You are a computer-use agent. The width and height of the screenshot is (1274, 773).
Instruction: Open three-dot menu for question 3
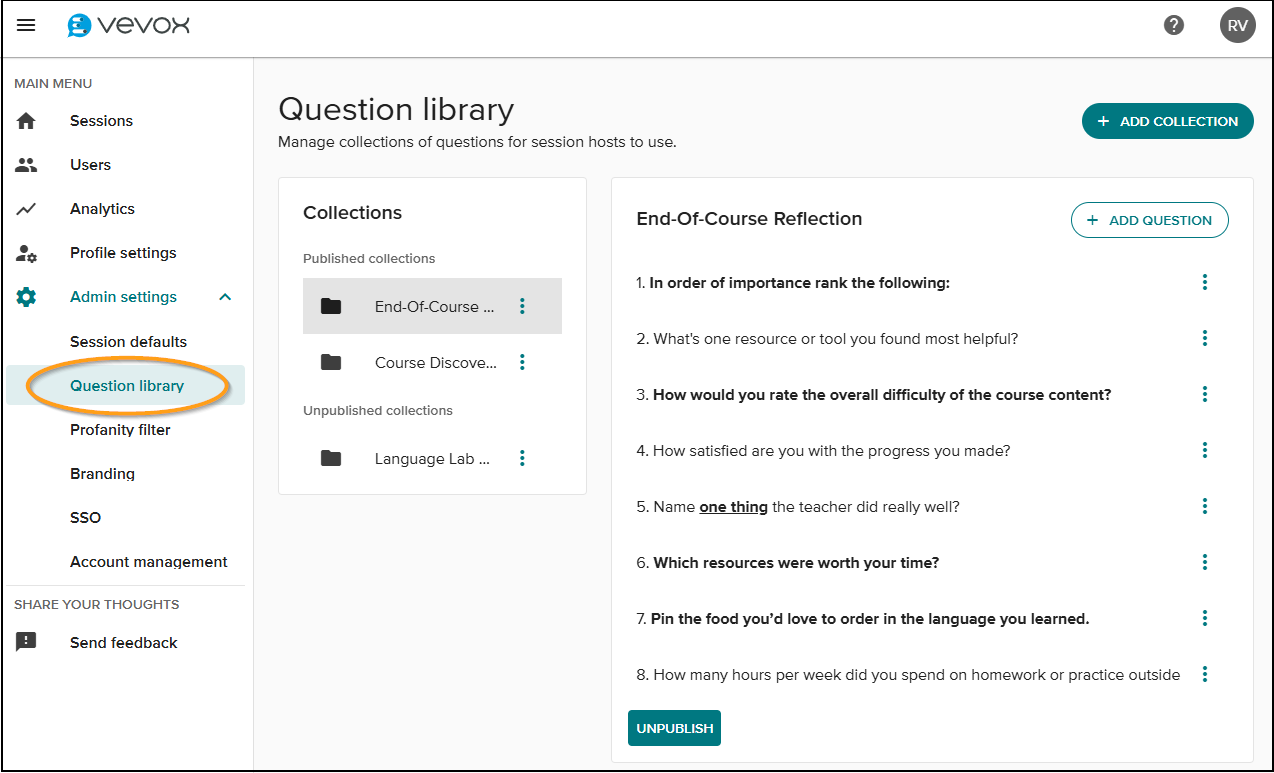[1205, 394]
